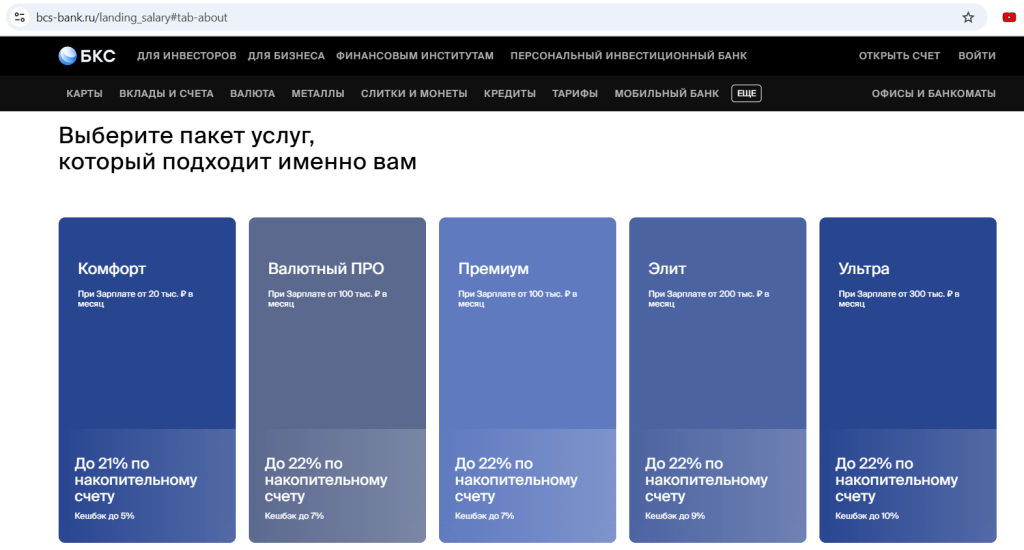
Task: Click the BCS bank logo
Action: tap(87, 56)
